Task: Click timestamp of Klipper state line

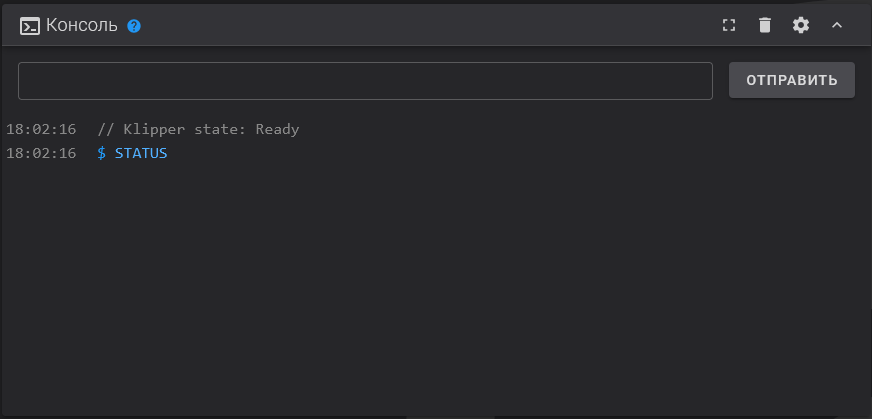Action: (41, 130)
